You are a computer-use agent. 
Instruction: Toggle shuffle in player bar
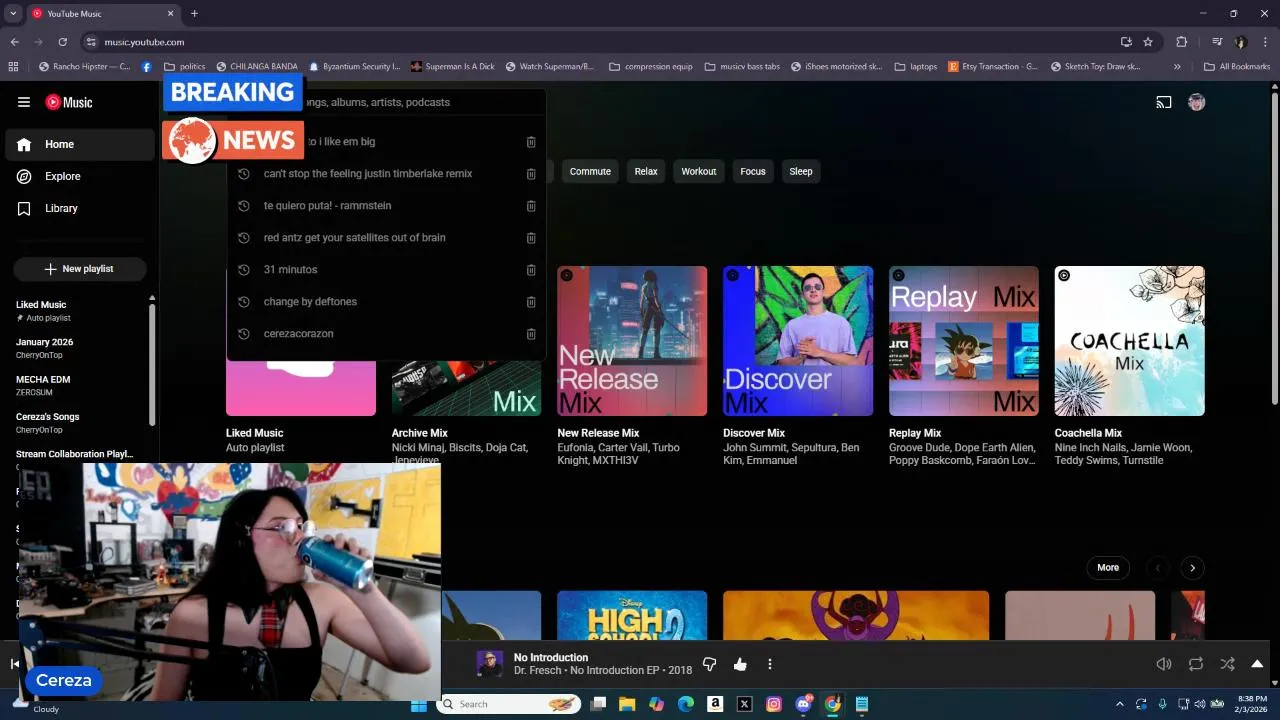pos(1228,664)
